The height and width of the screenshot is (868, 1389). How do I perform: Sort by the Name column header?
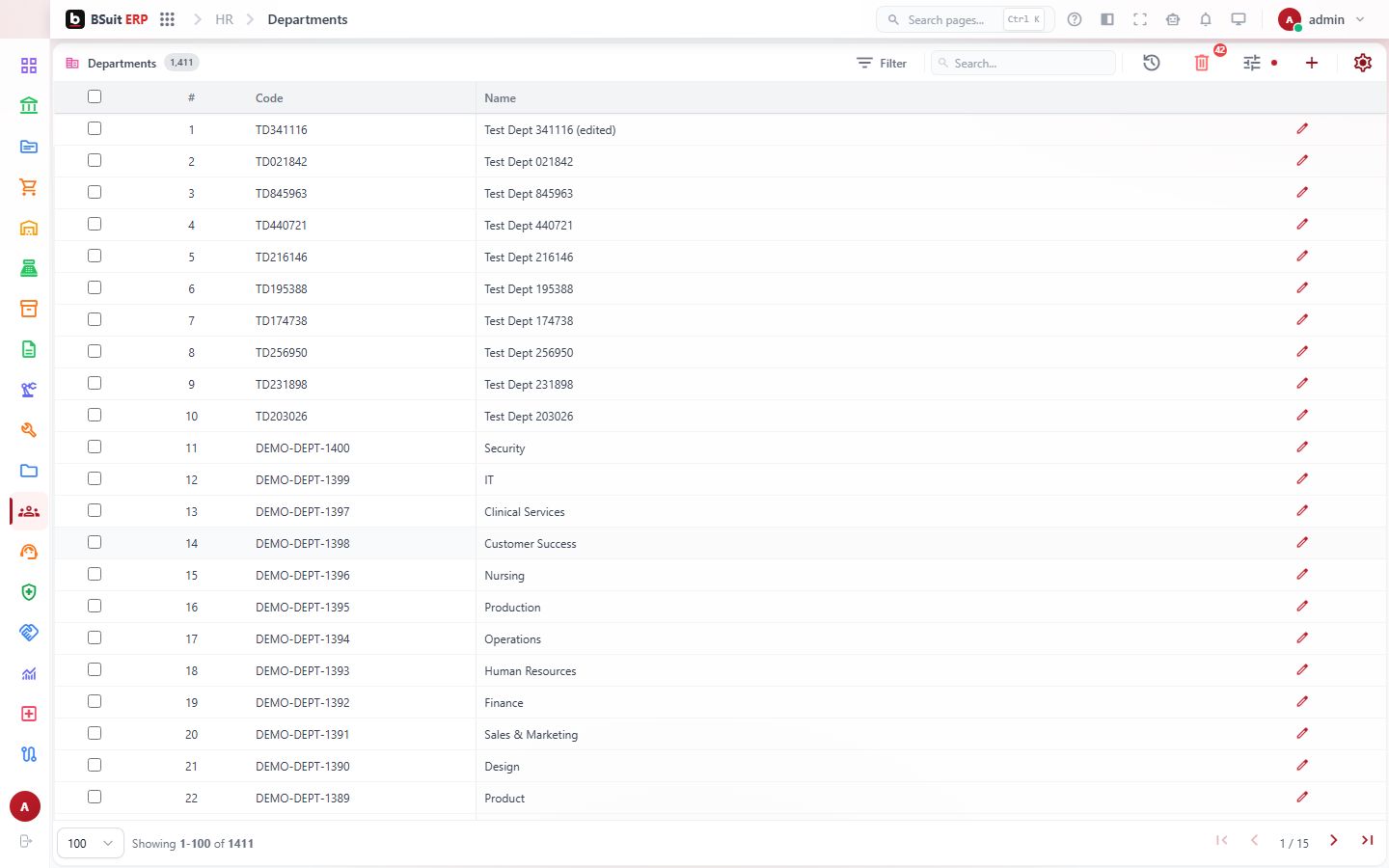[x=500, y=97]
